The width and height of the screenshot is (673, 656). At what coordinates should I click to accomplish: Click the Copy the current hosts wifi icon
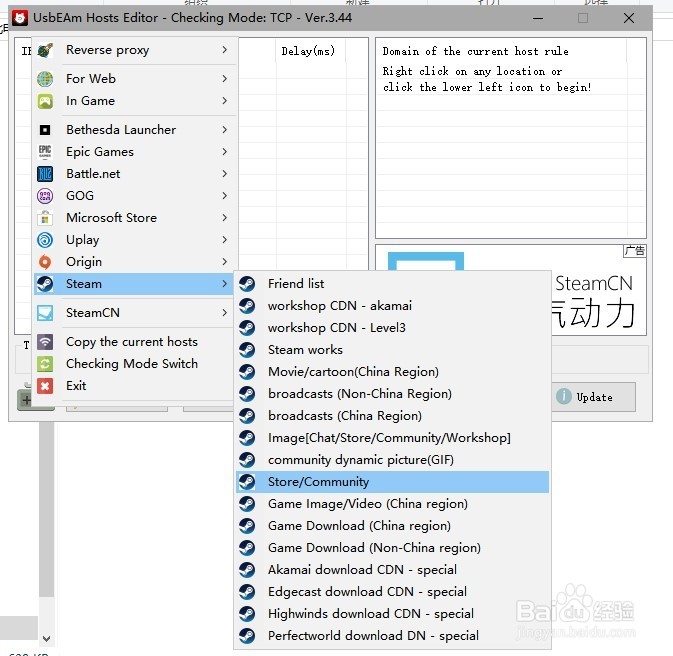45,342
